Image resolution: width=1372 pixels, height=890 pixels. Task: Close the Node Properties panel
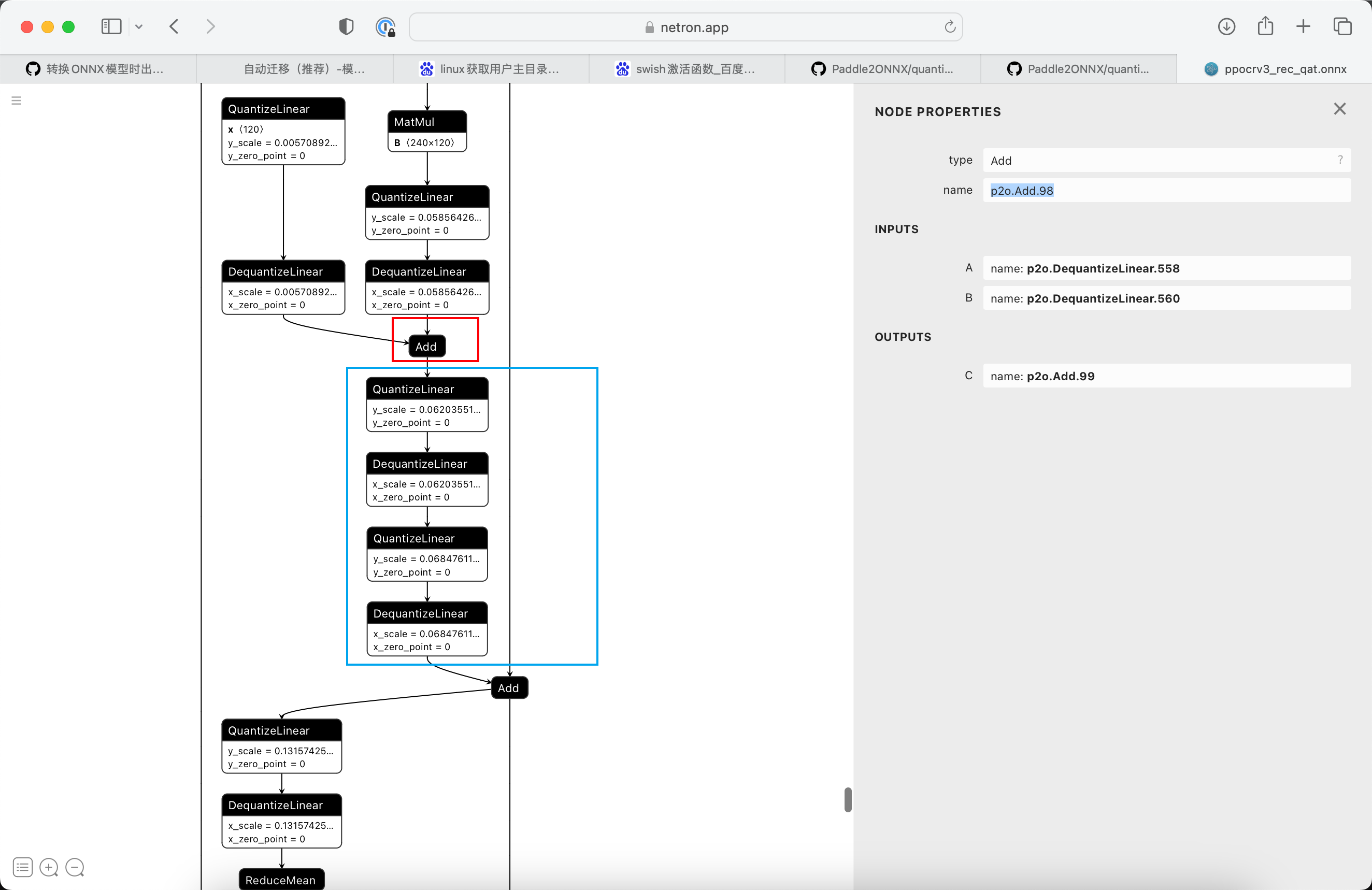coord(1340,109)
